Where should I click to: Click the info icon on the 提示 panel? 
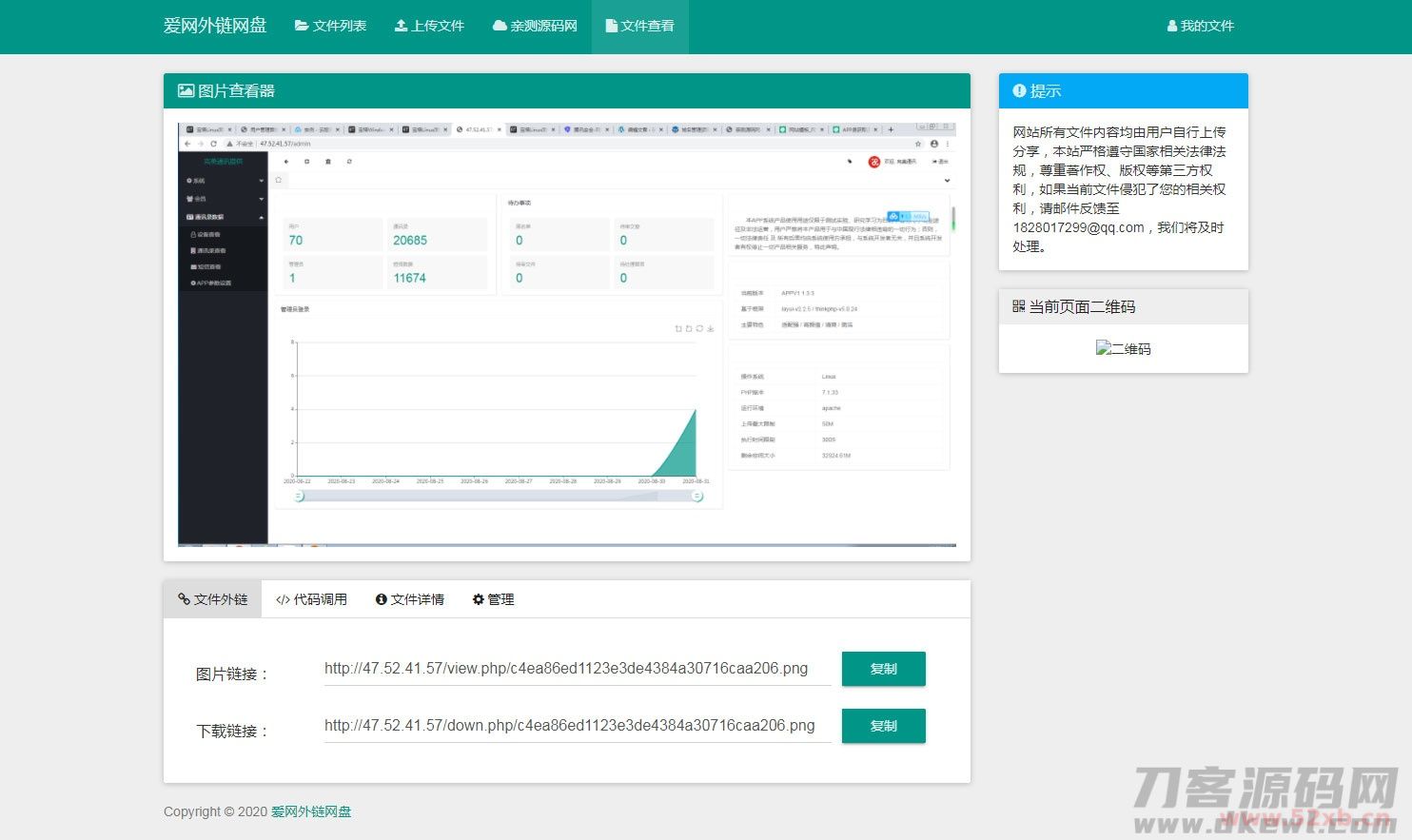pos(1019,90)
